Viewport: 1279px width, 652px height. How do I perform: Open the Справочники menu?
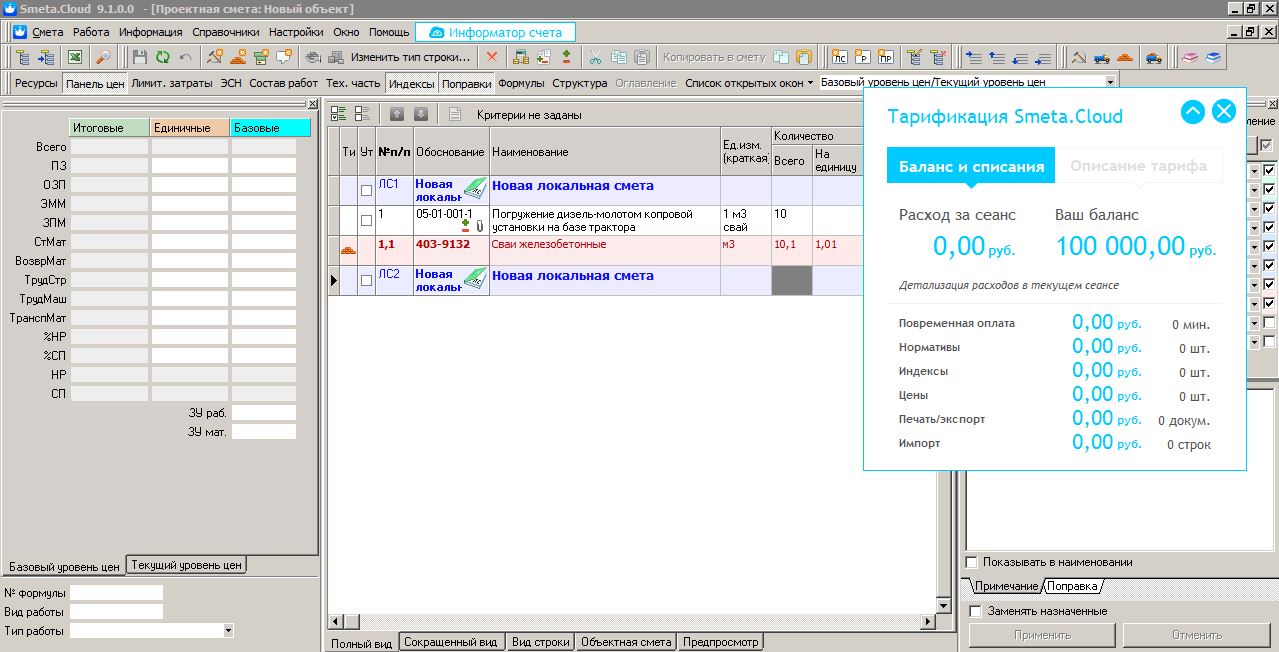pos(225,32)
